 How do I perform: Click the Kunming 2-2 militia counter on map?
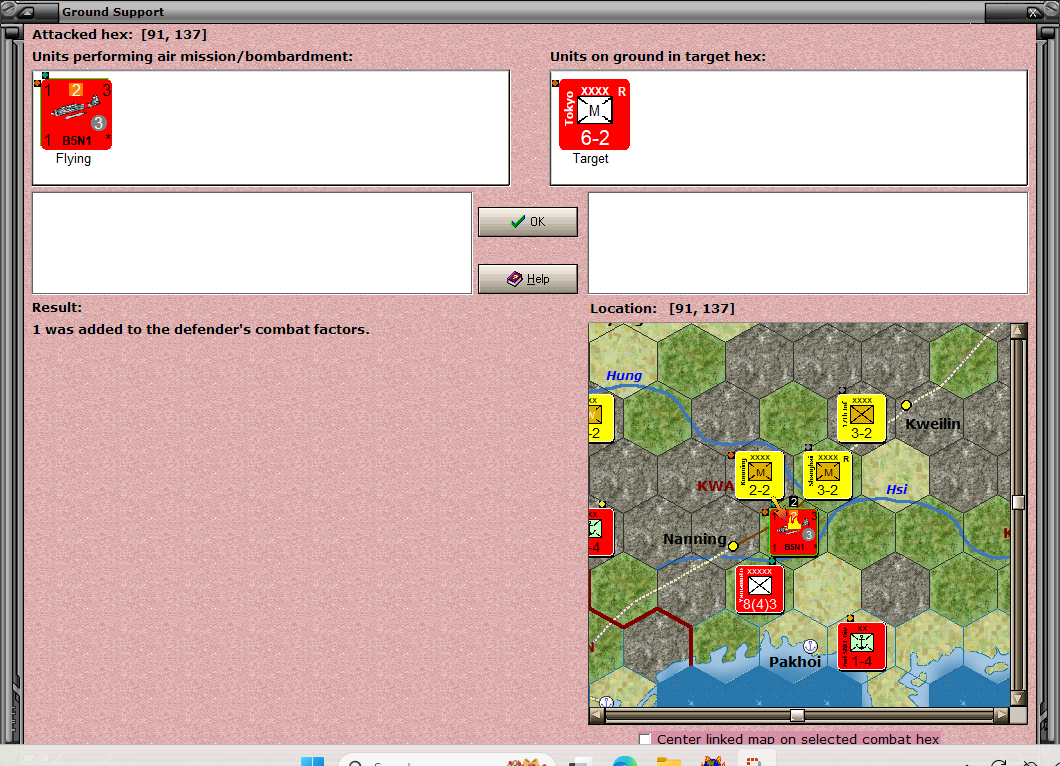pyautogui.click(x=761, y=473)
